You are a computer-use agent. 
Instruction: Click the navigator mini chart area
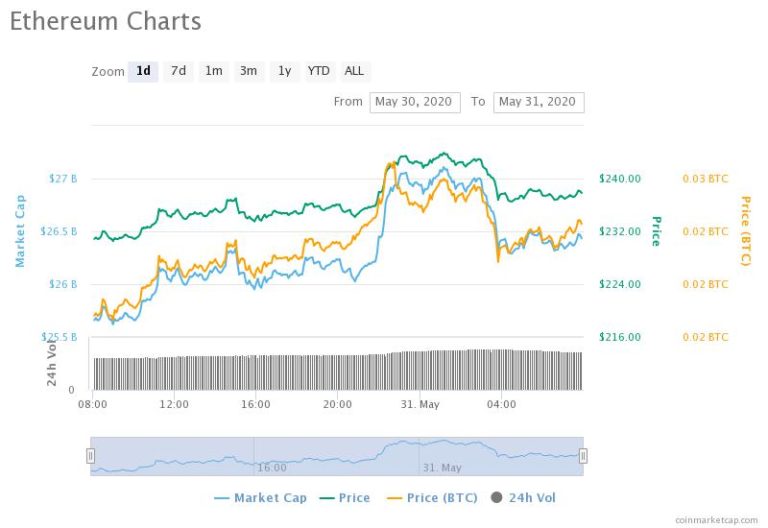coord(336,455)
